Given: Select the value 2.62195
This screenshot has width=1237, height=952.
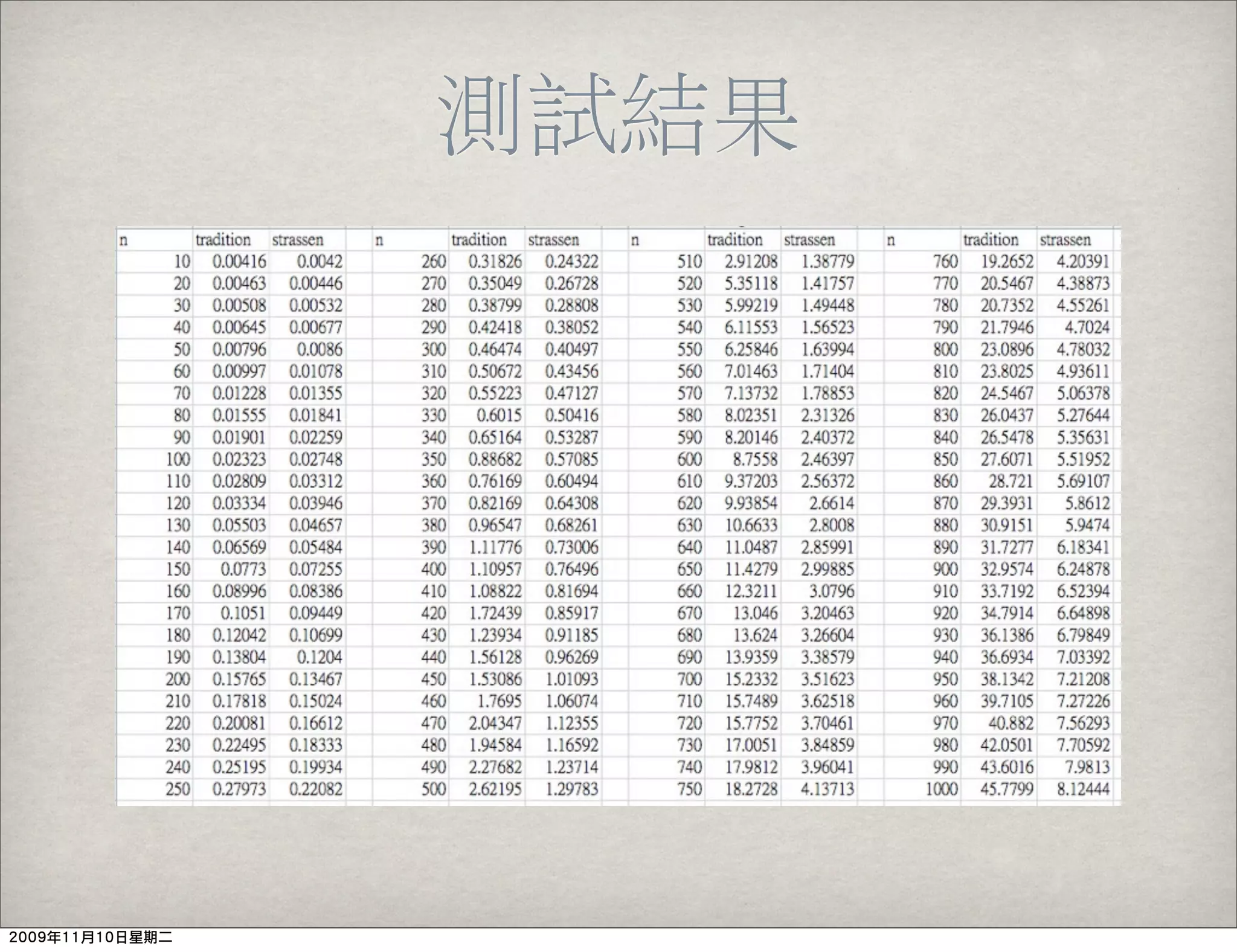Looking at the screenshot, I should [x=495, y=790].
